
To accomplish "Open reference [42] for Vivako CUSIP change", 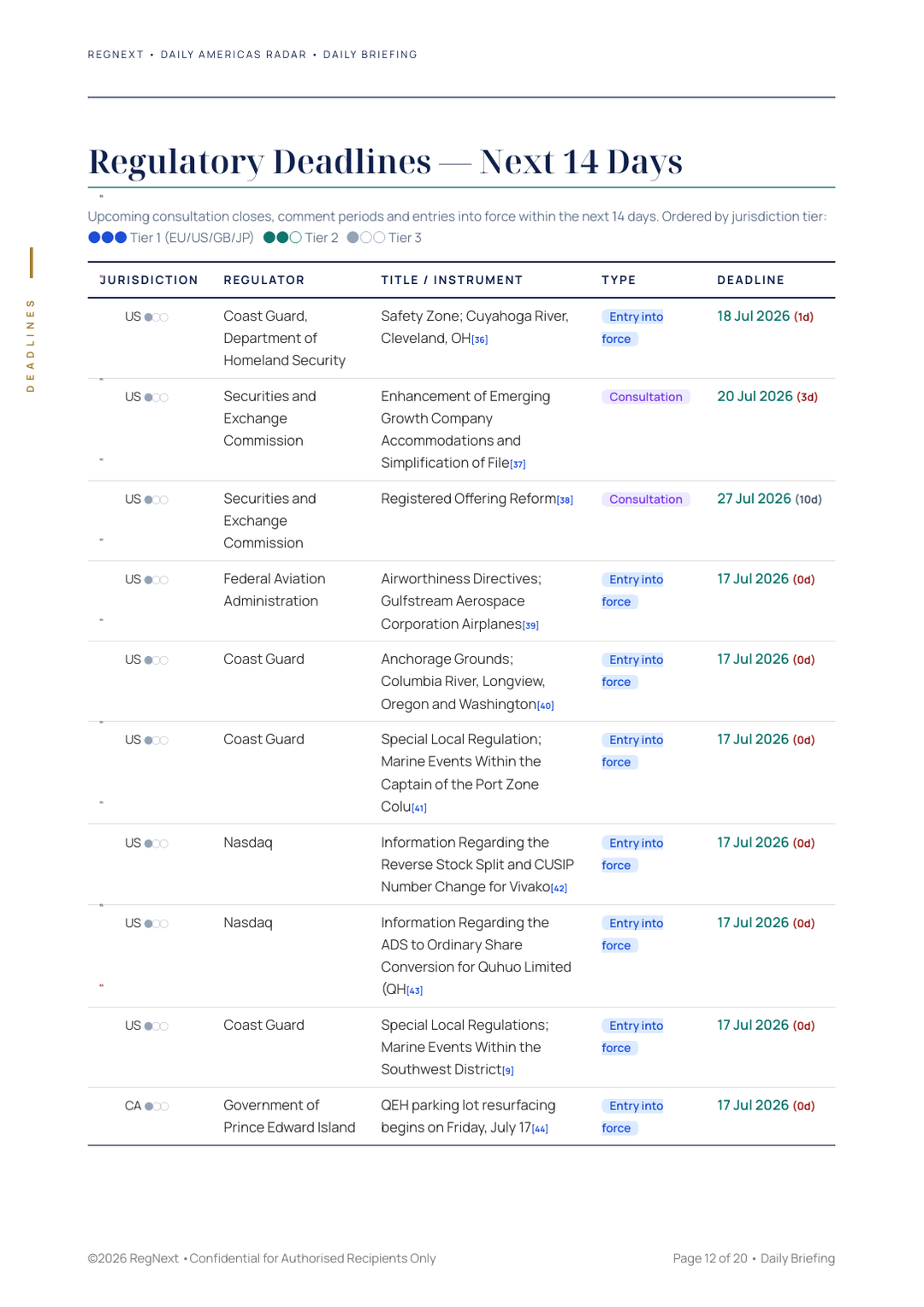I will (559, 889).
